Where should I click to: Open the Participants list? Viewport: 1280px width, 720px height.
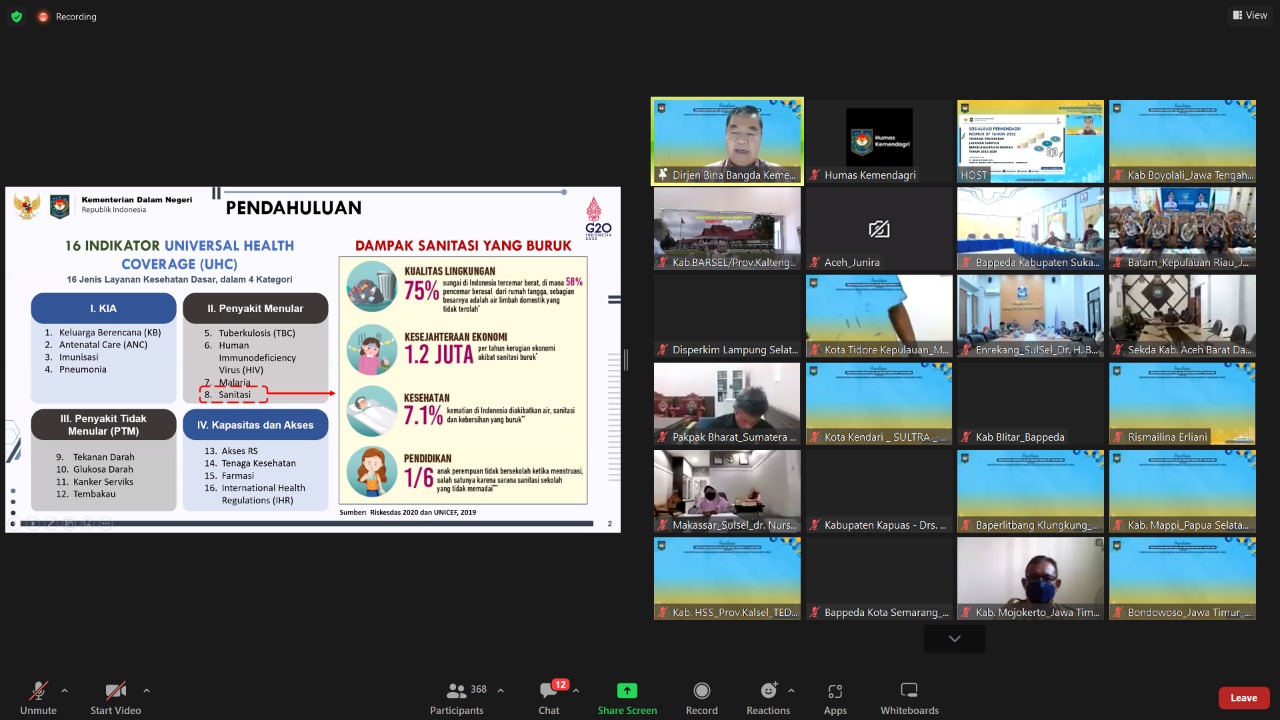[456, 697]
